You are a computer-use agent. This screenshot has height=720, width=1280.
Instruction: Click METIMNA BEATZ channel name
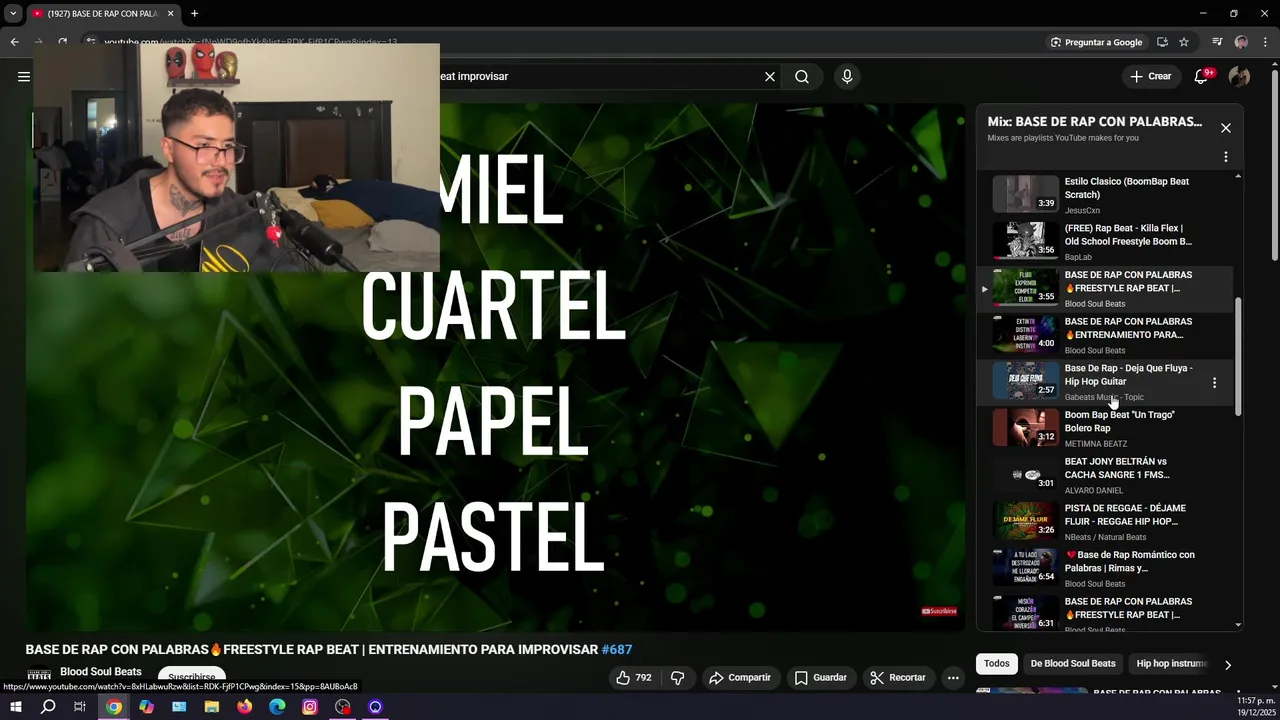[x=1095, y=444]
